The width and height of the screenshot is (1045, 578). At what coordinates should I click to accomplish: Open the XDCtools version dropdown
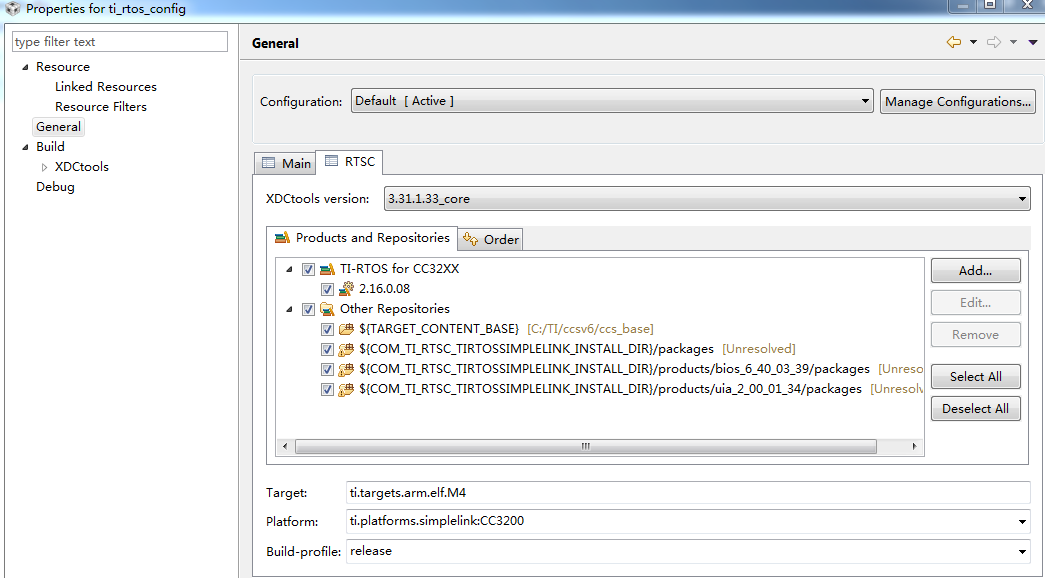tap(706, 199)
